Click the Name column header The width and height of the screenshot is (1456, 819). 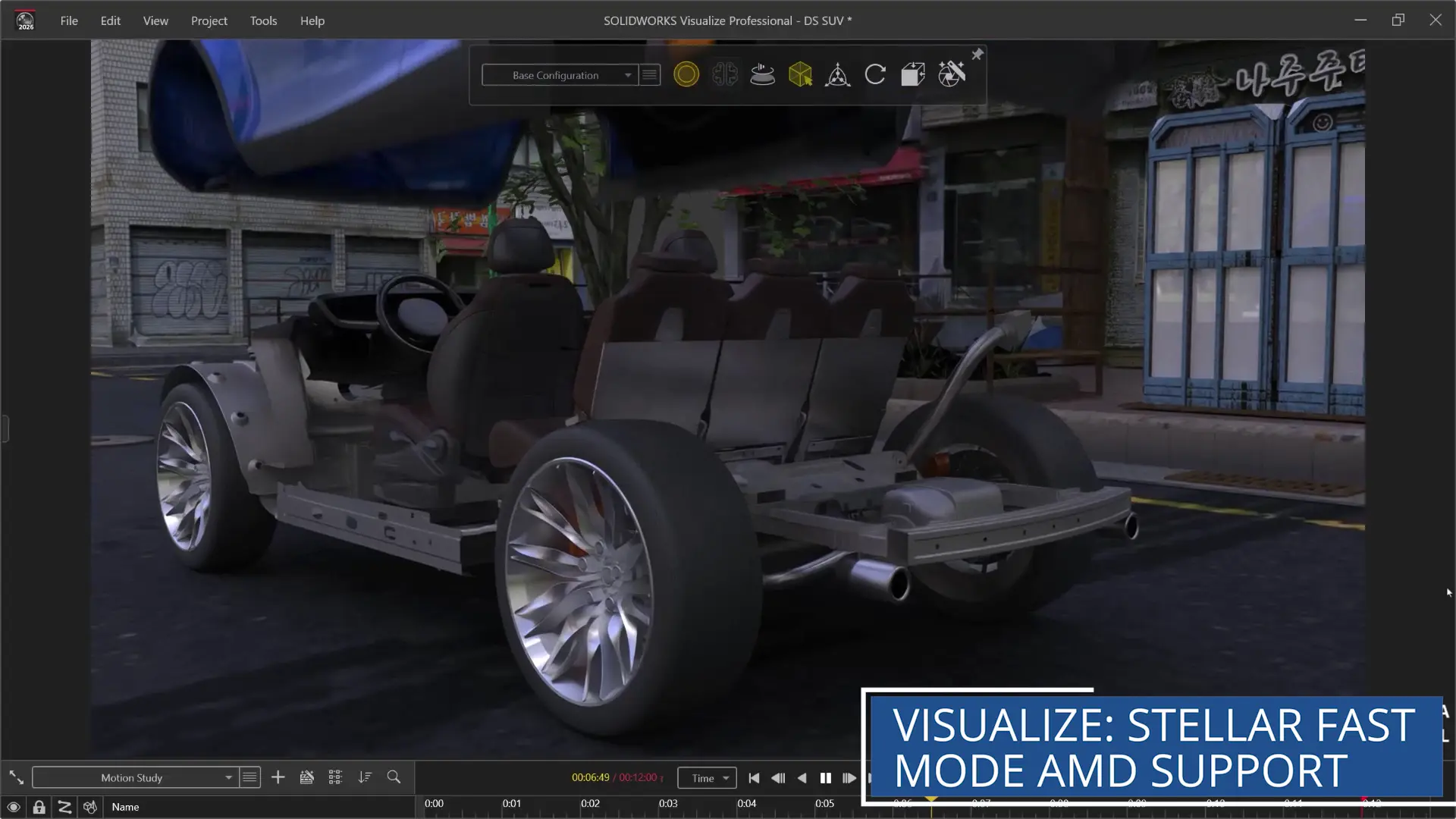126,807
